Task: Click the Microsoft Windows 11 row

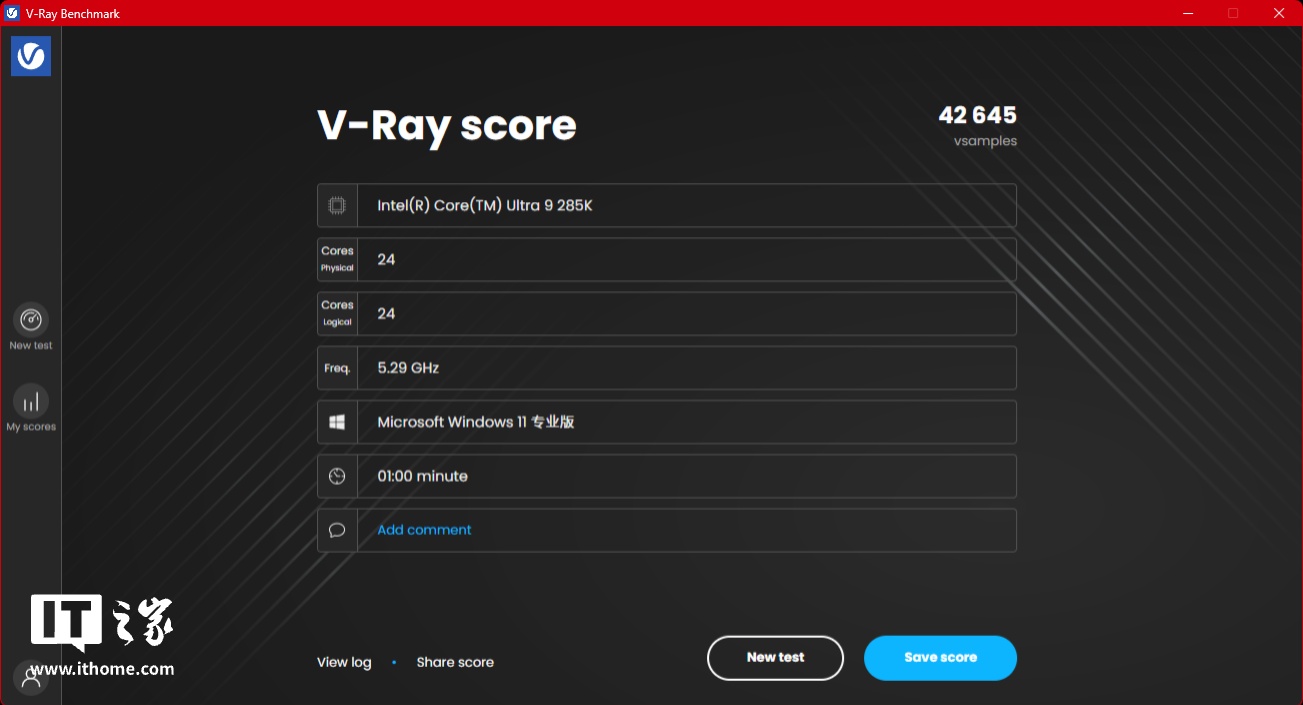Action: [x=686, y=423]
